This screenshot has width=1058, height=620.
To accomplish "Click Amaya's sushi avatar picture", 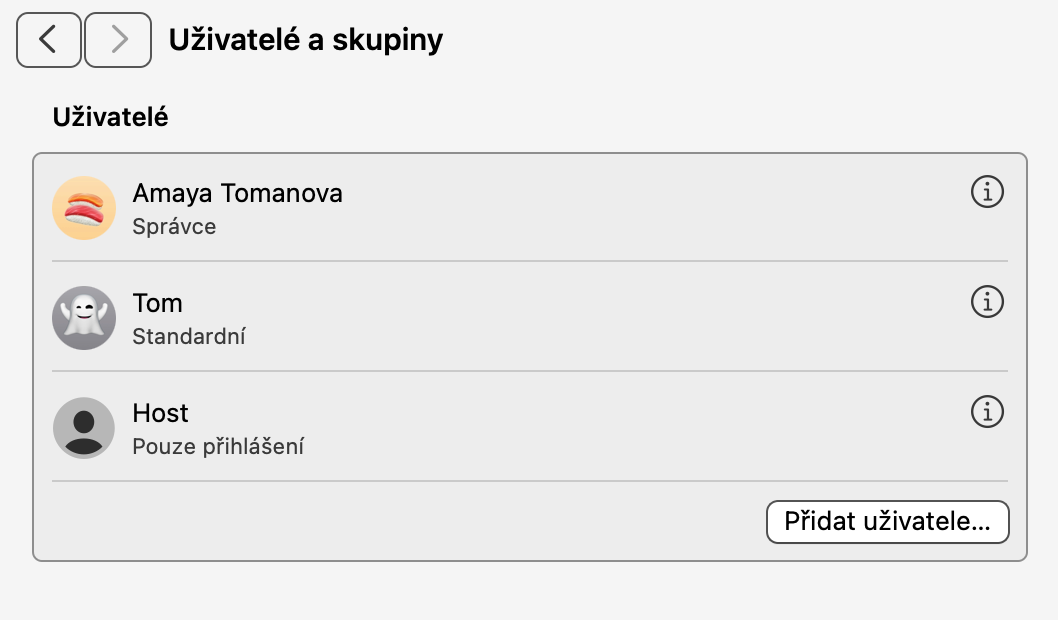I will pyautogui.click(x=84, y=207).
